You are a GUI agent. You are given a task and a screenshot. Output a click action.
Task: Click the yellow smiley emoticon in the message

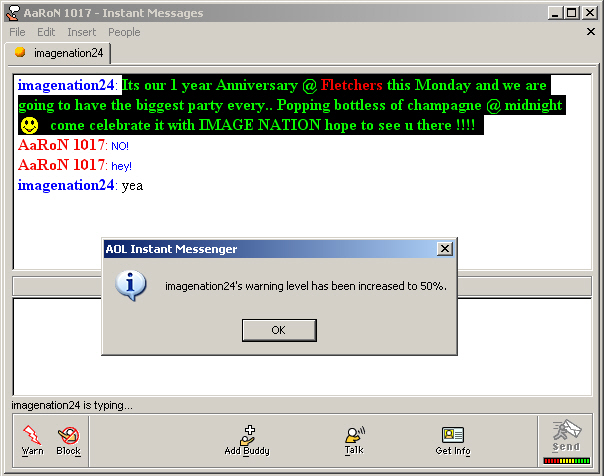29,126
